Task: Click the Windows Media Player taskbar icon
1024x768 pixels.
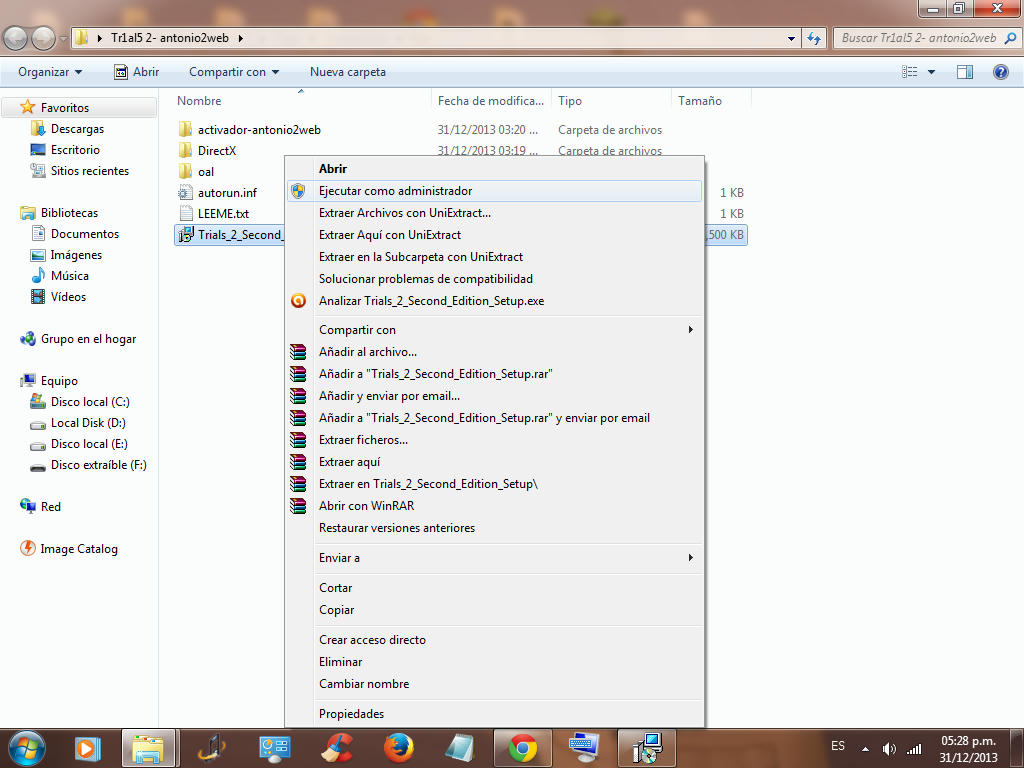Action: (88, 747)
